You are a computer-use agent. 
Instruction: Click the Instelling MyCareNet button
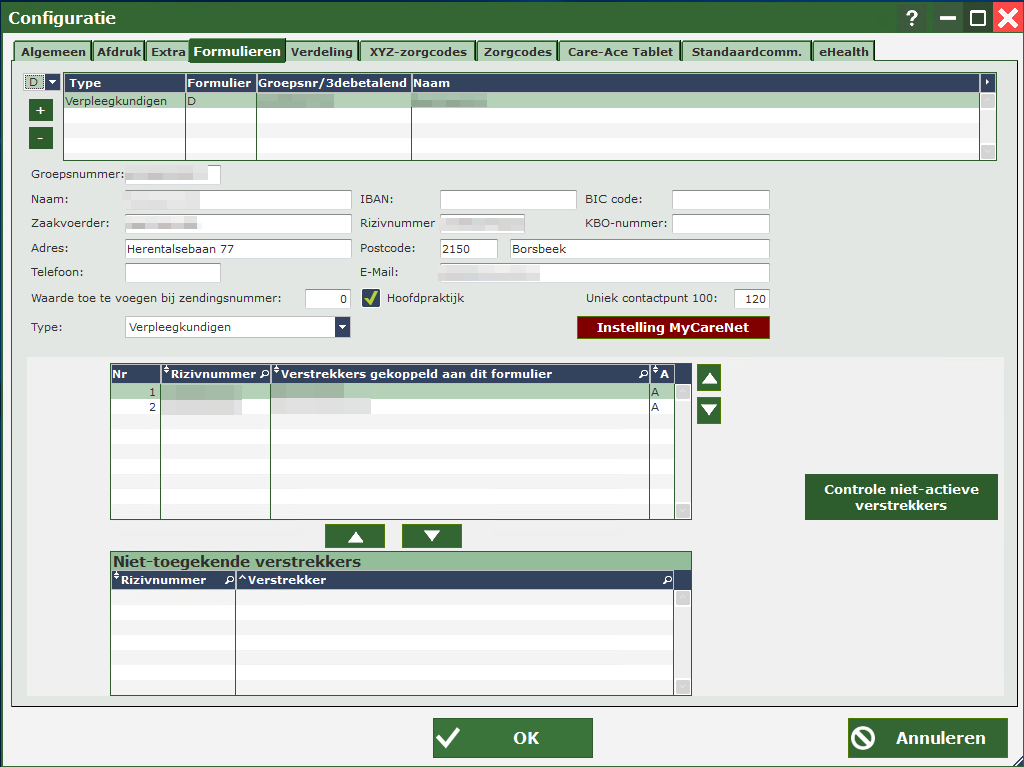tap(673, 328)
